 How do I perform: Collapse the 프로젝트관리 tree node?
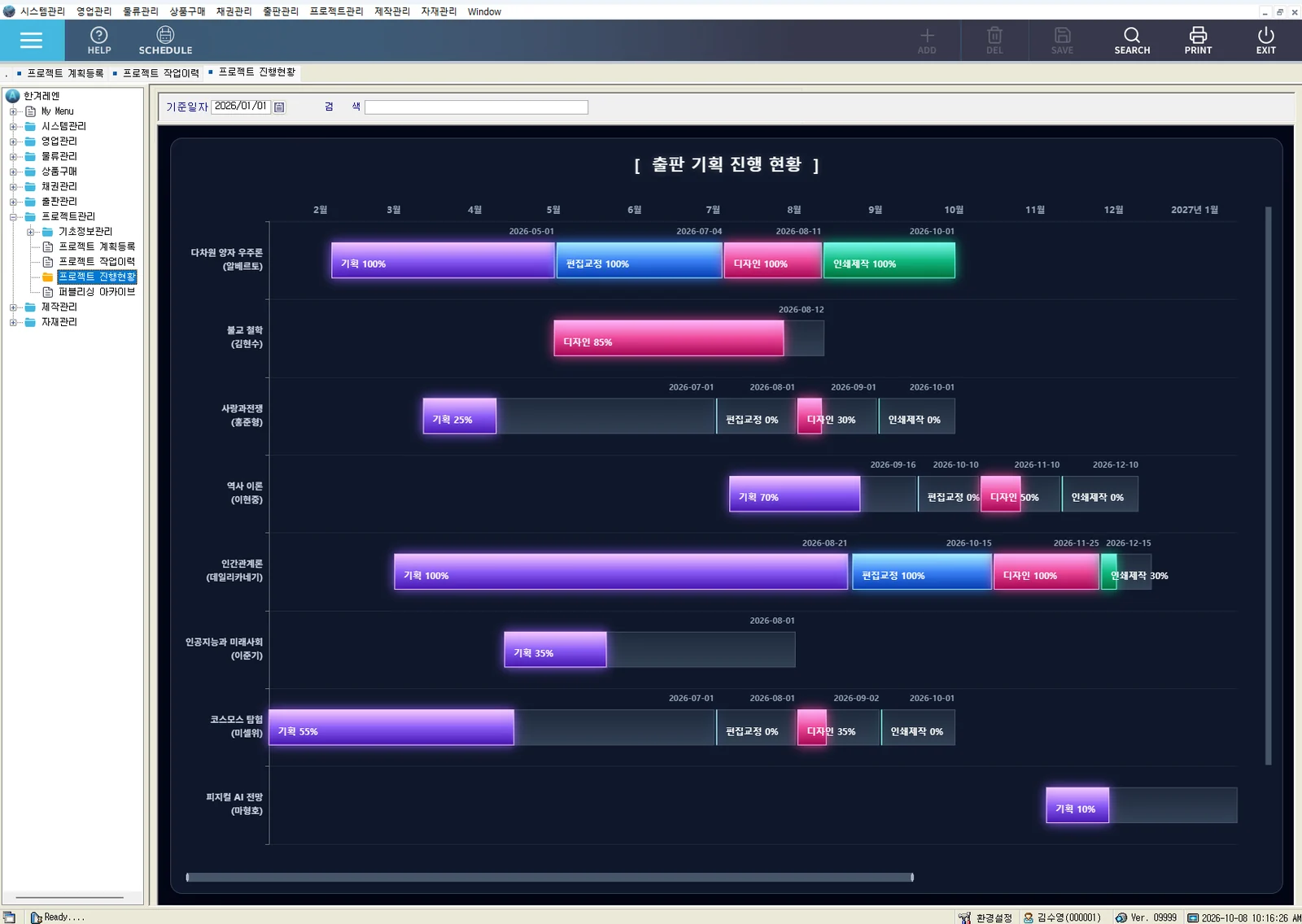point(13,217)
